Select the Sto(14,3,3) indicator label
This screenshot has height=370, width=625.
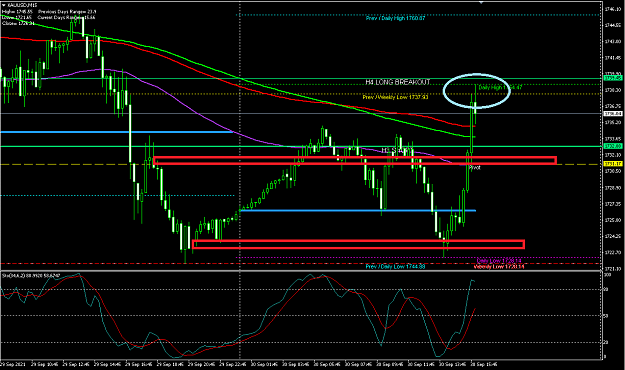pos(31,276)
